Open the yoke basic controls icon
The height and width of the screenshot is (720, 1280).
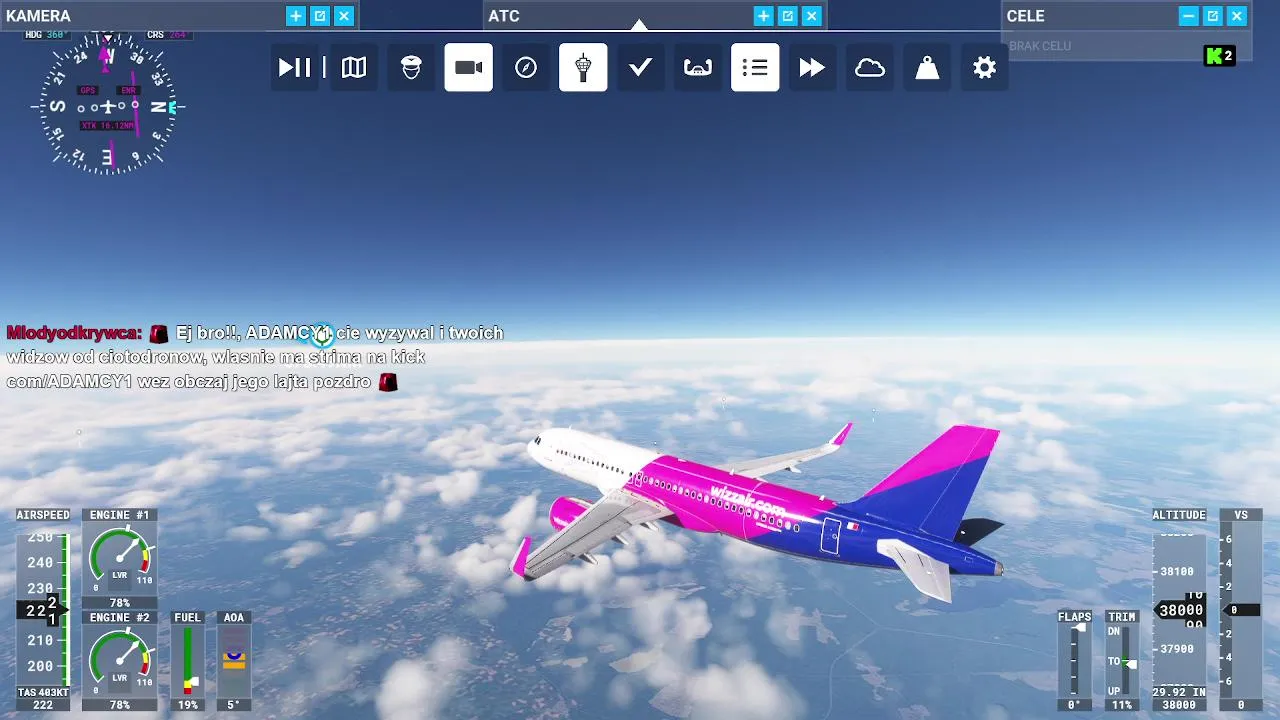click(698, 67)
